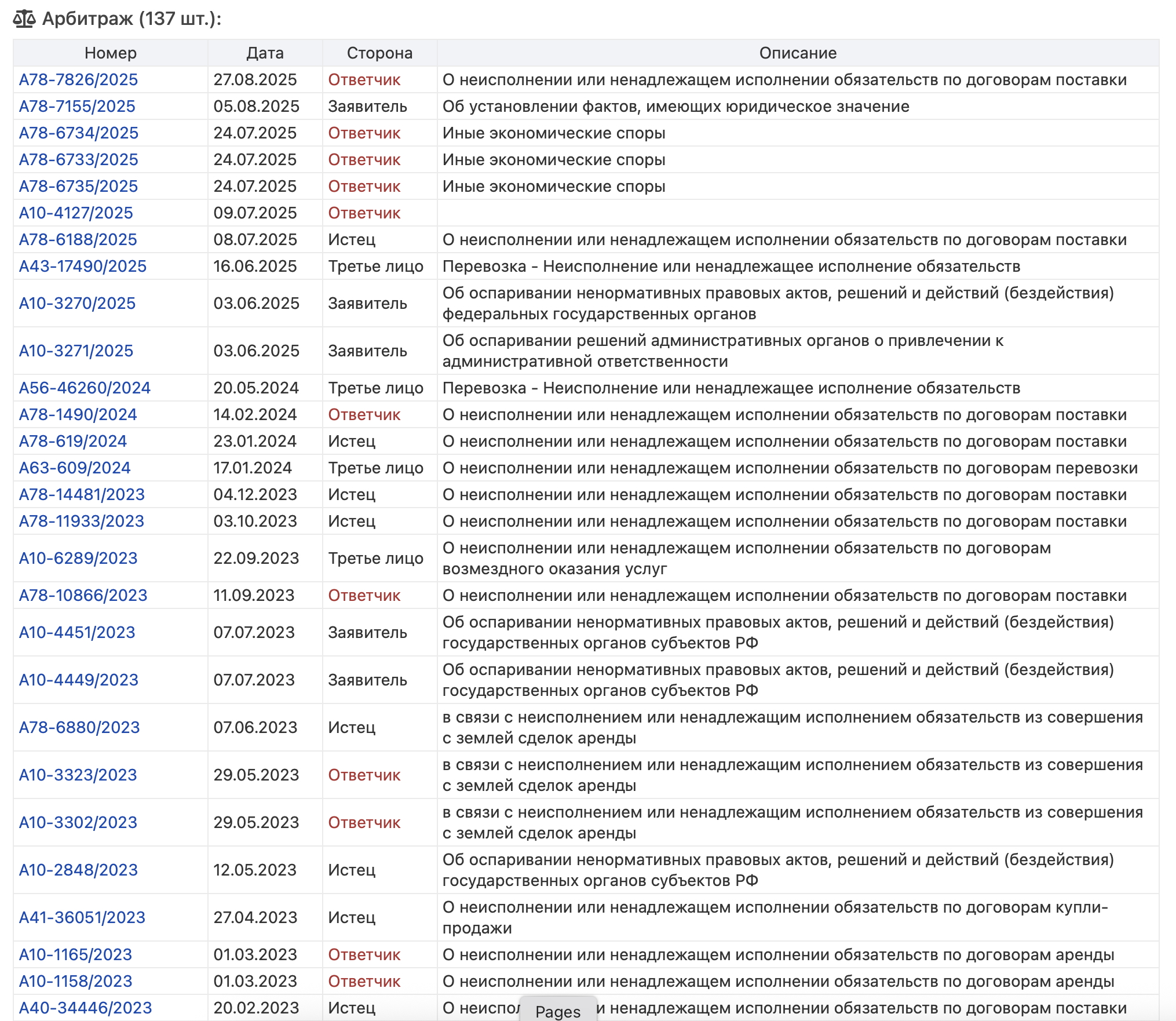This screenshot has height=1021, width=1176.
Task: Open case link A10-3270/2025
Action: pos(77,303)
